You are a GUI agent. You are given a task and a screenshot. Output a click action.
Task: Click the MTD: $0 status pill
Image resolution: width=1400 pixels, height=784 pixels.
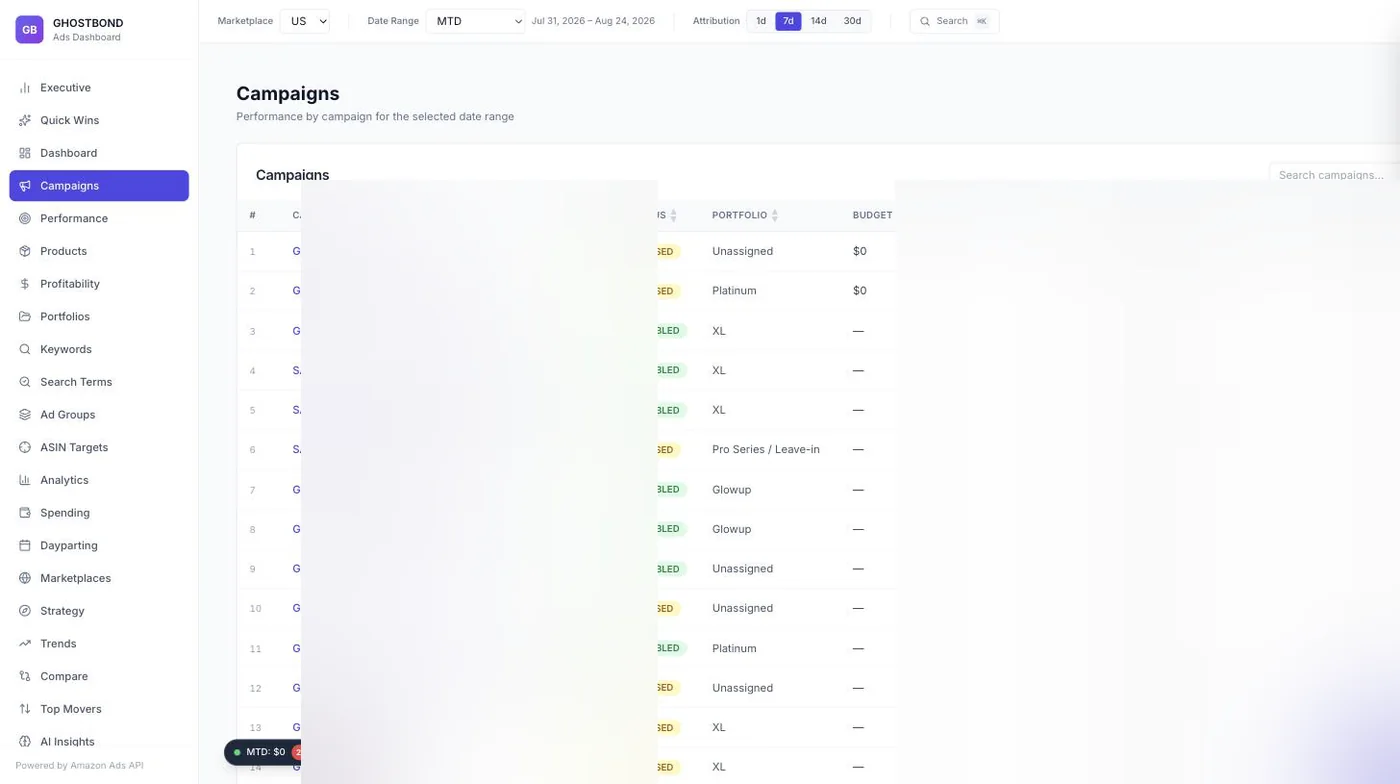262,752
